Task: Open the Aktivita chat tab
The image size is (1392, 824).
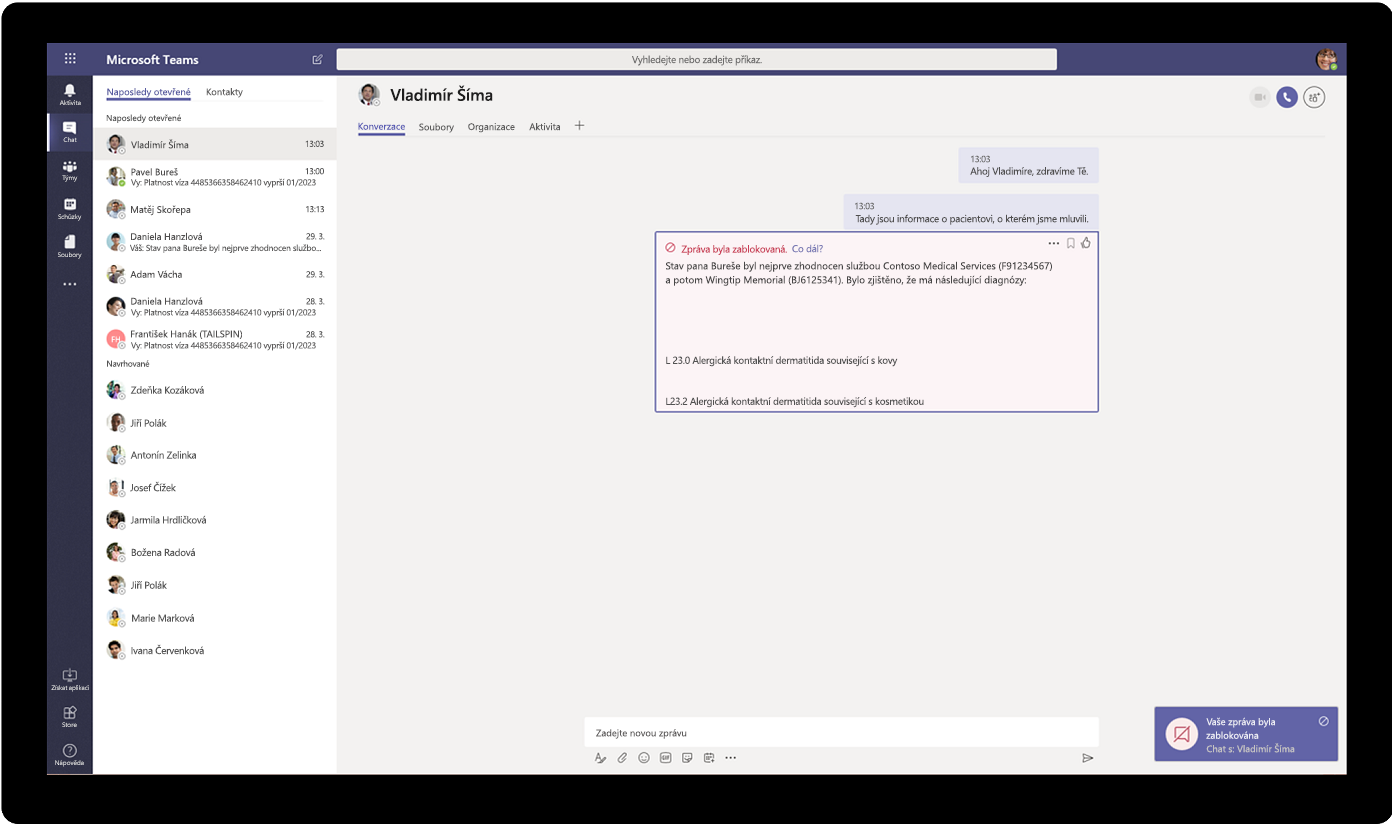Action: tap(545, 127)
